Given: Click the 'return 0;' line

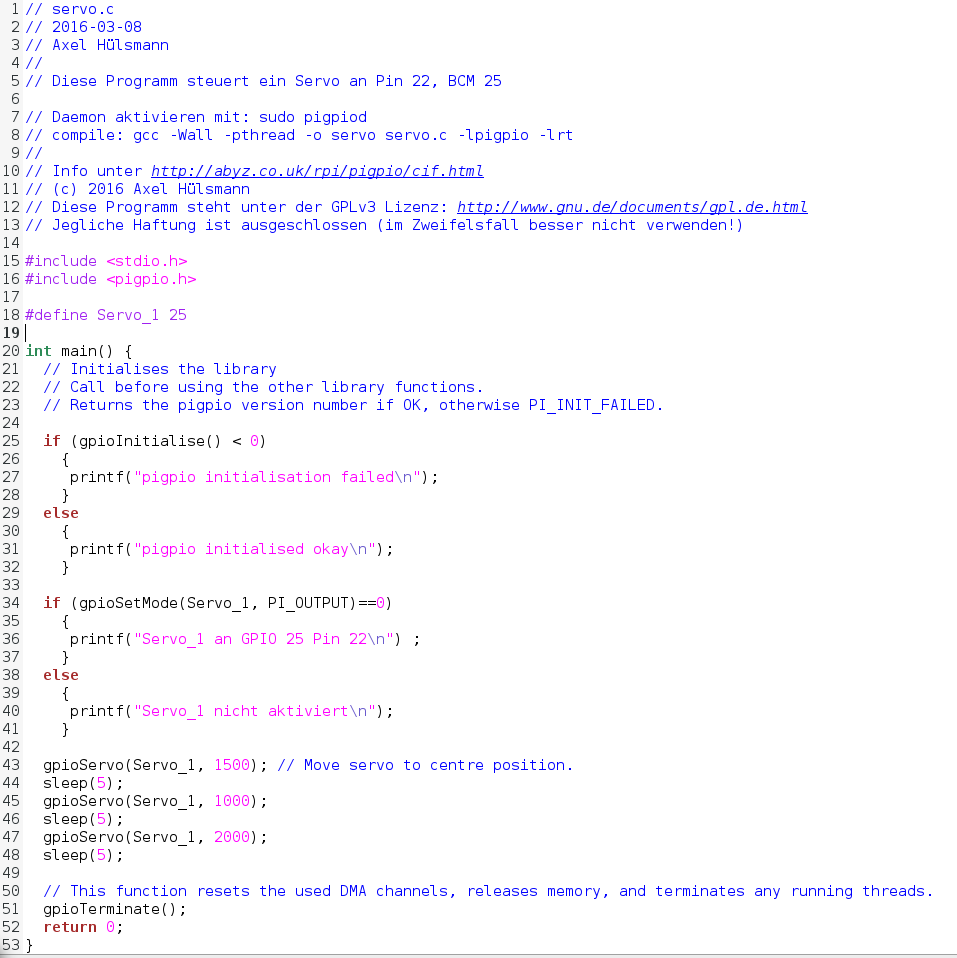Looking at the screenshot, I should [83, 927].
